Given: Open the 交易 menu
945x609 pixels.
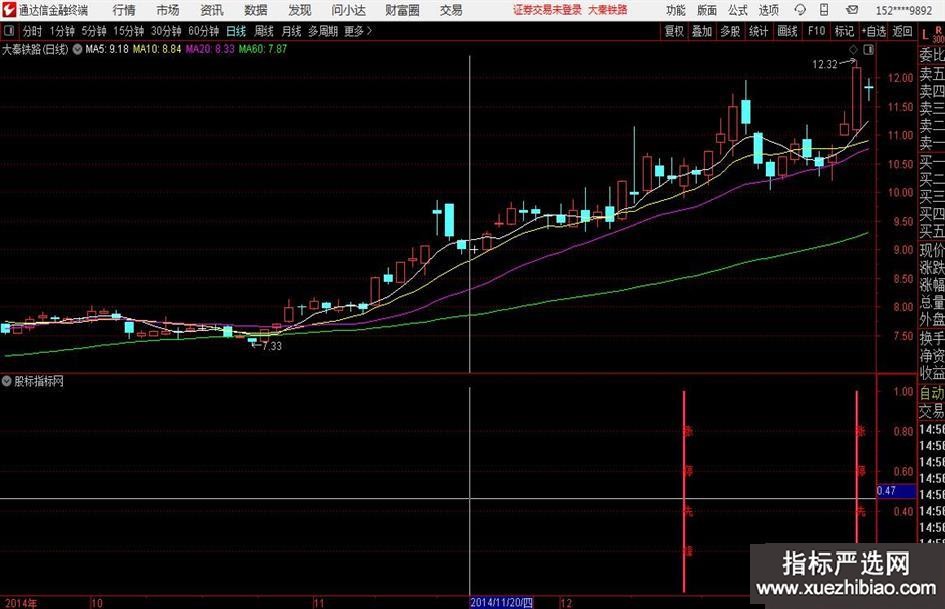Looking at the screenshot, I should point(451,10).
